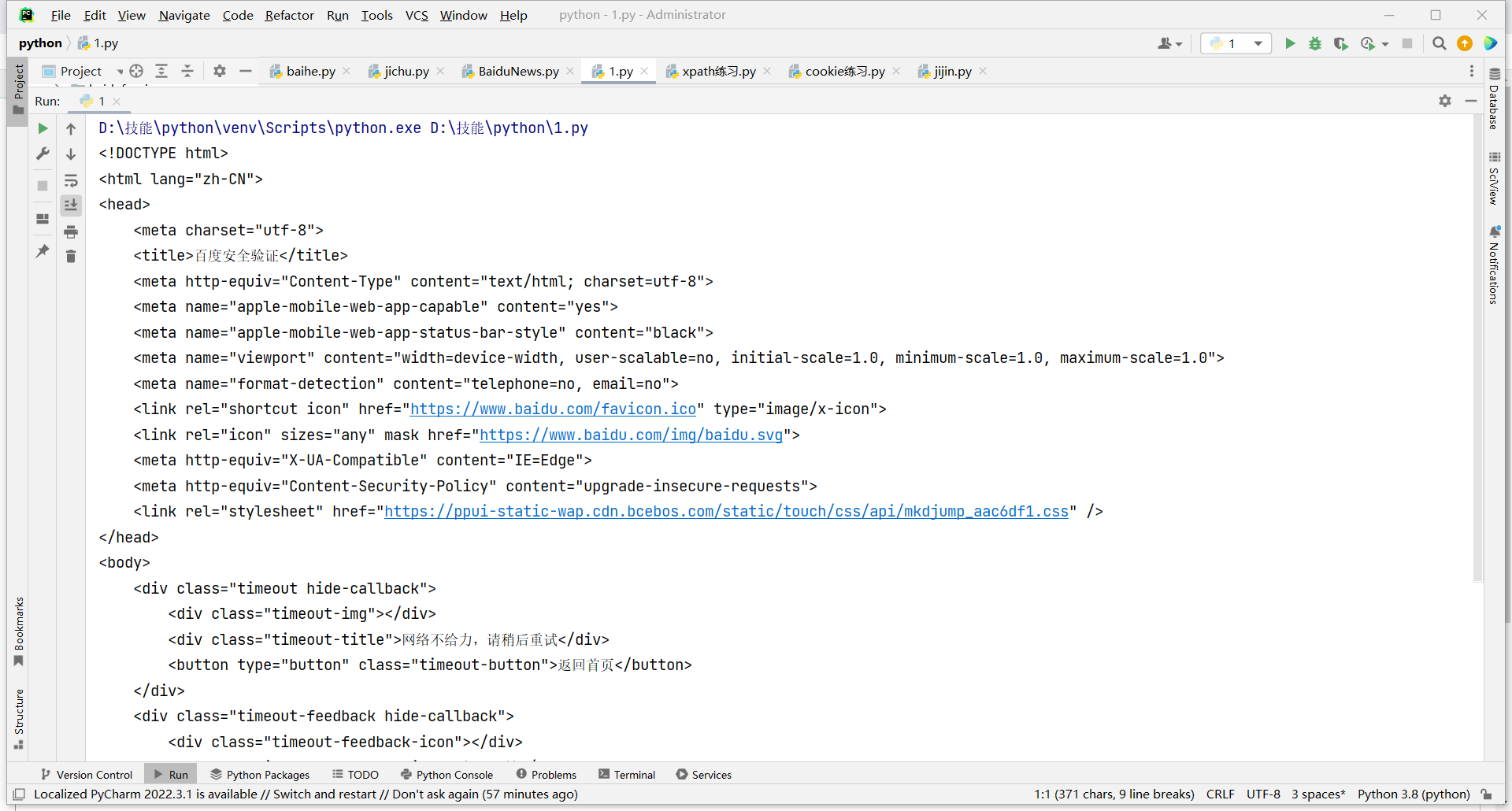
Task: Open the Code With Me colored icon
Action: pos(1491,43)
